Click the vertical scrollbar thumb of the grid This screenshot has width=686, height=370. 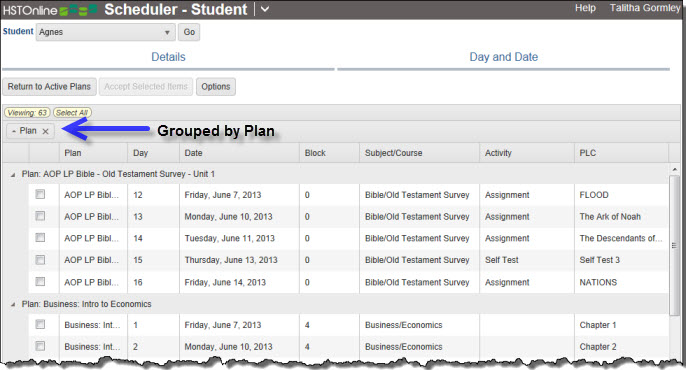[x=675, y=245]
